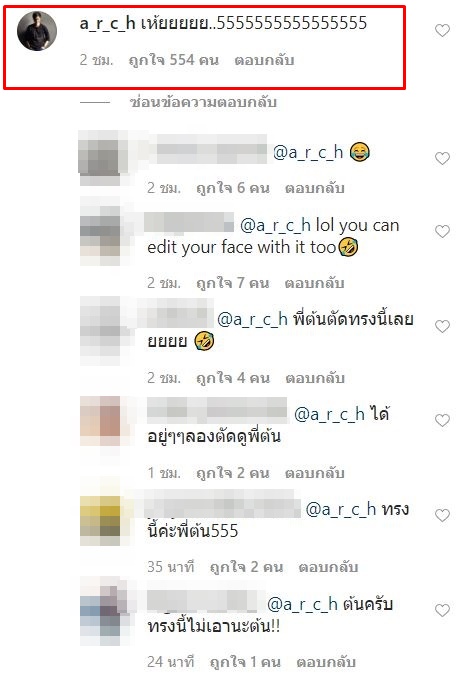Like the 'lol you can edit your face' reply
This screenshot has height=680, width=476.
click(442, 232)
